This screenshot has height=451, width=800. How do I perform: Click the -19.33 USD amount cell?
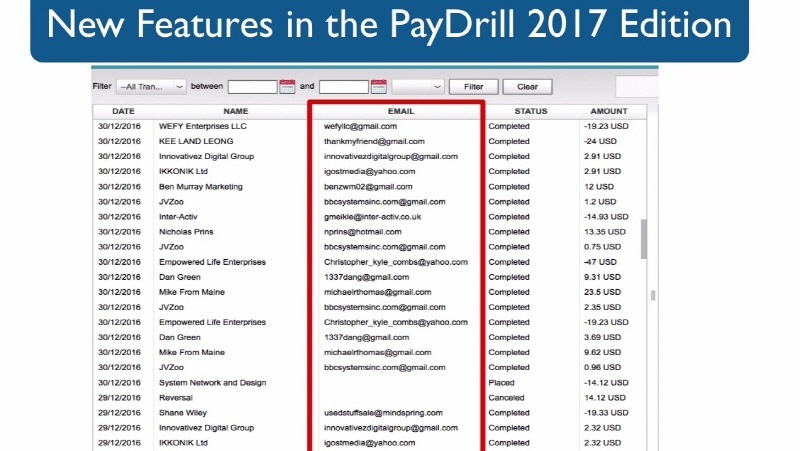point(606,413)
